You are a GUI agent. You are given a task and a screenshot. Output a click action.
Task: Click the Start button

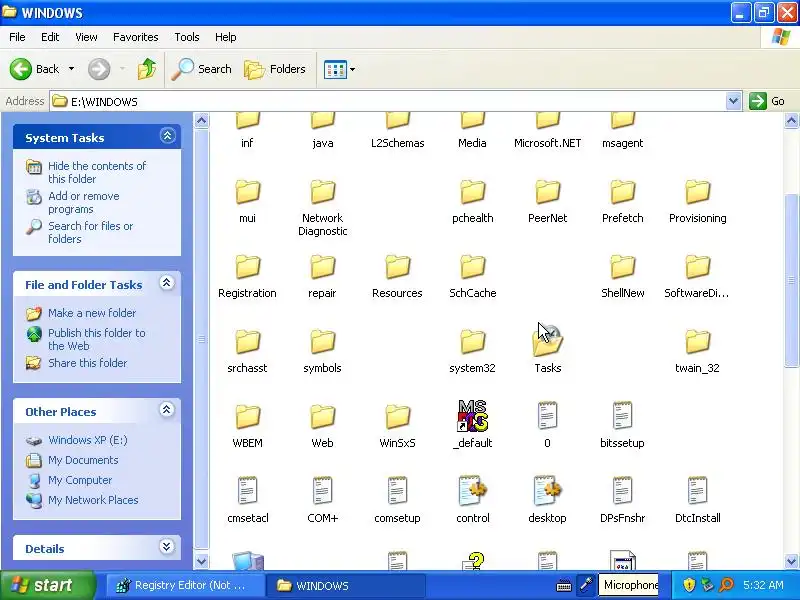click(x=48, y=585)
